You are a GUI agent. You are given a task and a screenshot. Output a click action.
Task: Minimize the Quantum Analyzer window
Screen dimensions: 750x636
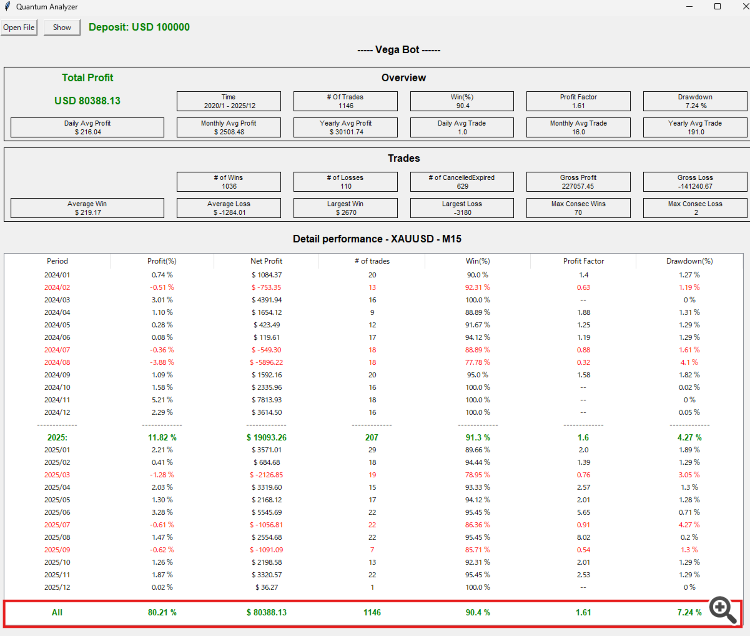689,6
